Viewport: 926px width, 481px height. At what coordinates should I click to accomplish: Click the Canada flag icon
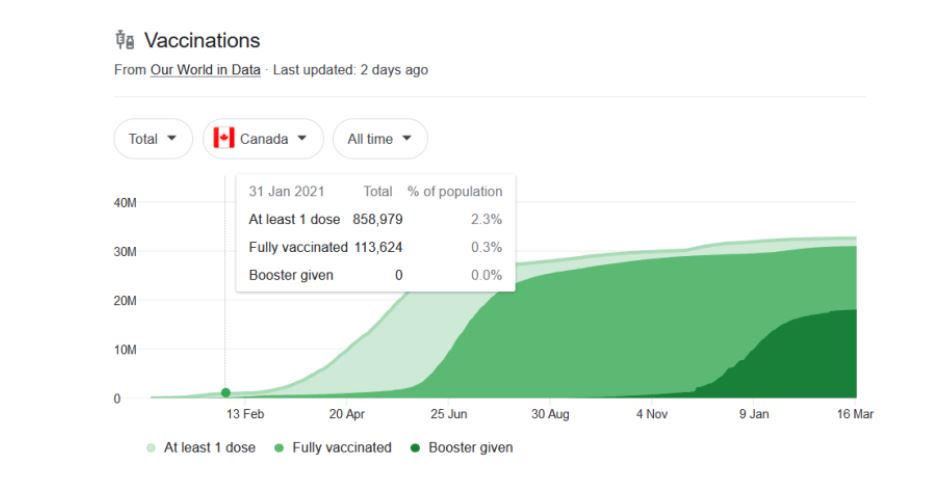tap(224, 139)
